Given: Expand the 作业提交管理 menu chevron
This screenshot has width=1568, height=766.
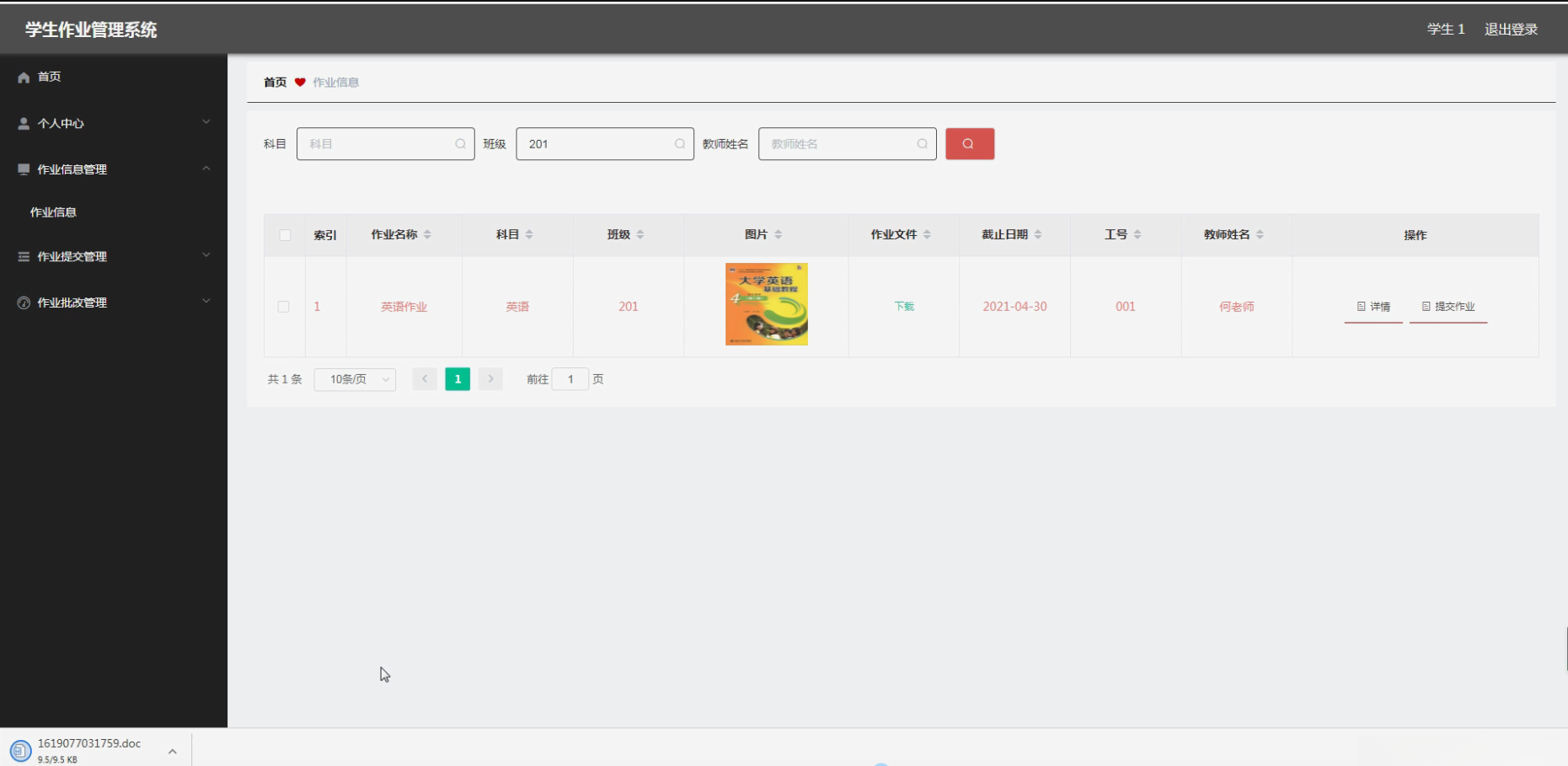Looking at the screenshot, I should click(x=206, y=255).
